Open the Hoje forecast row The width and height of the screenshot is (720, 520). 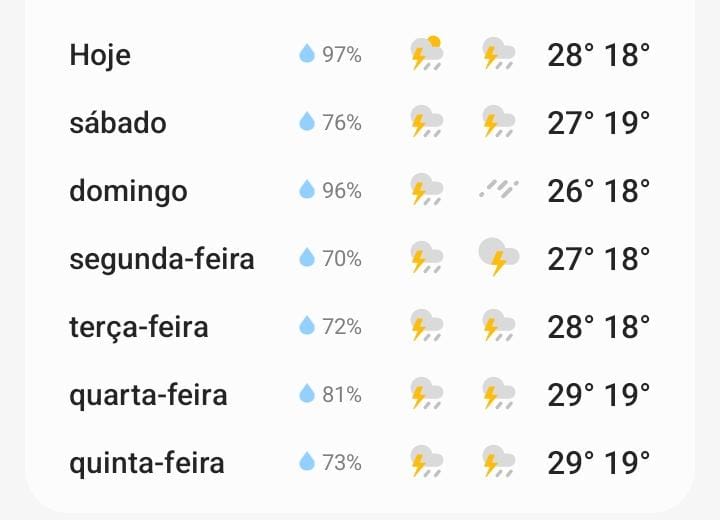point(360,54)
